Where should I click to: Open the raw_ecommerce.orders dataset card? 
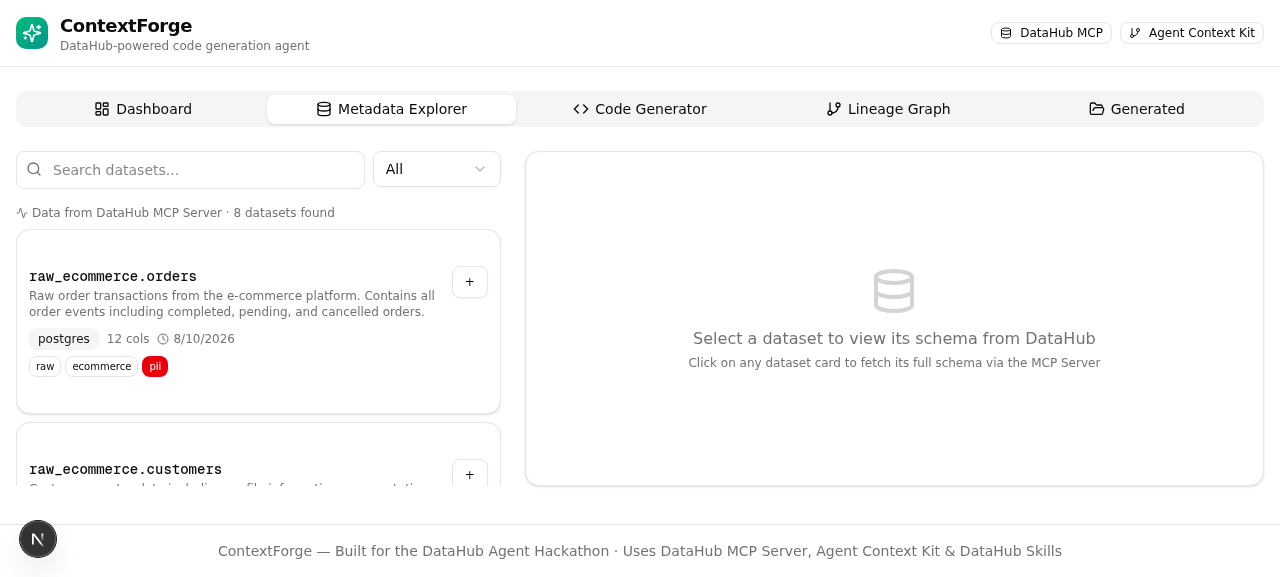258,322
